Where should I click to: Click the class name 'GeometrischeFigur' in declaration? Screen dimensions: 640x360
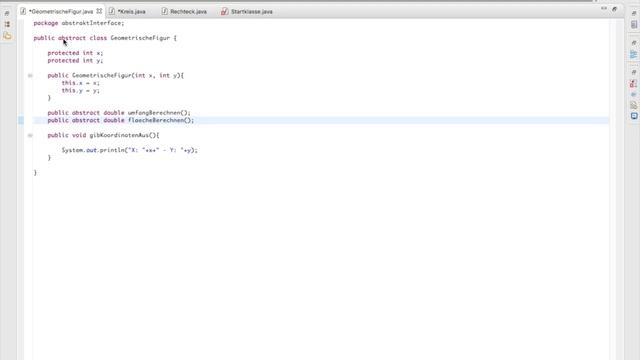(x=140, y=38)
